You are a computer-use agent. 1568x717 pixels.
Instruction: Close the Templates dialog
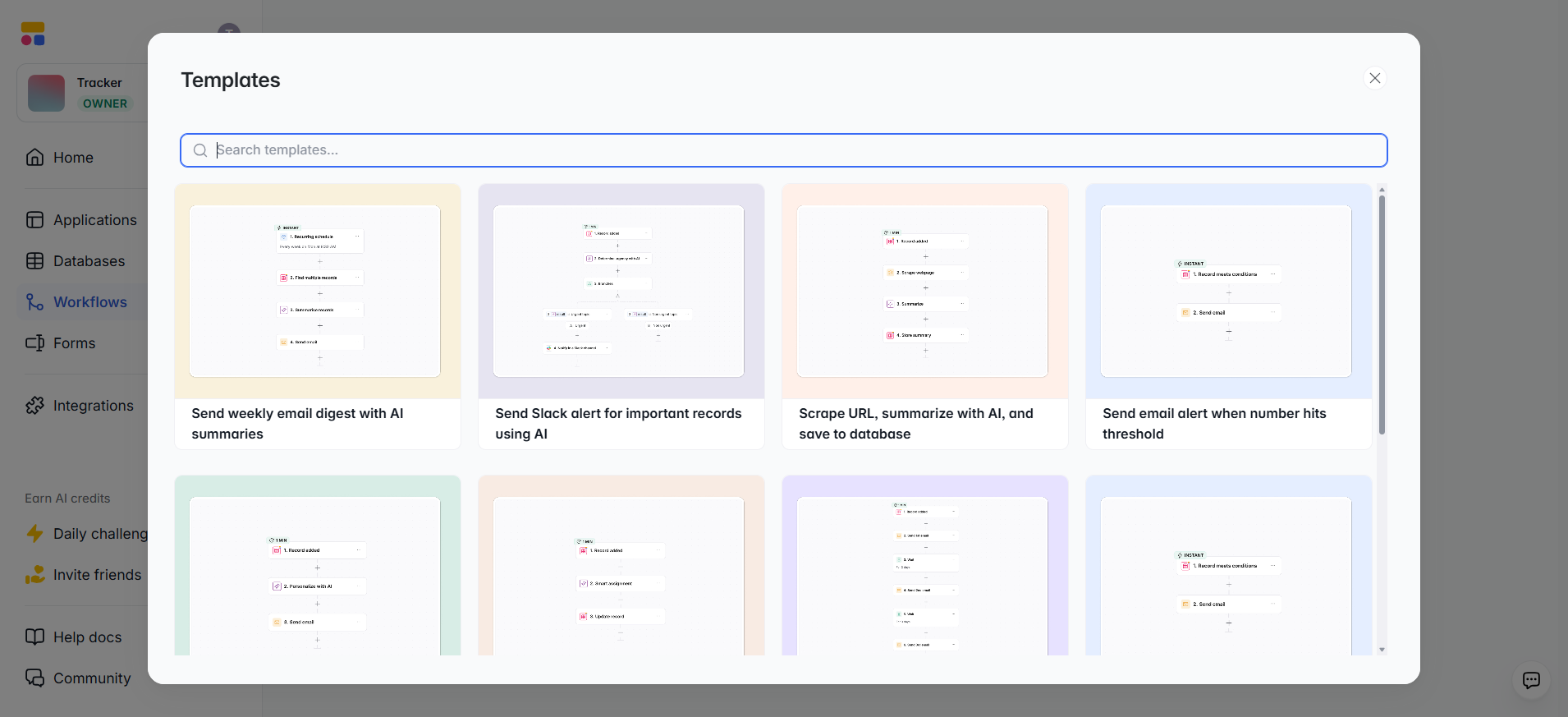click(1375, 78)
